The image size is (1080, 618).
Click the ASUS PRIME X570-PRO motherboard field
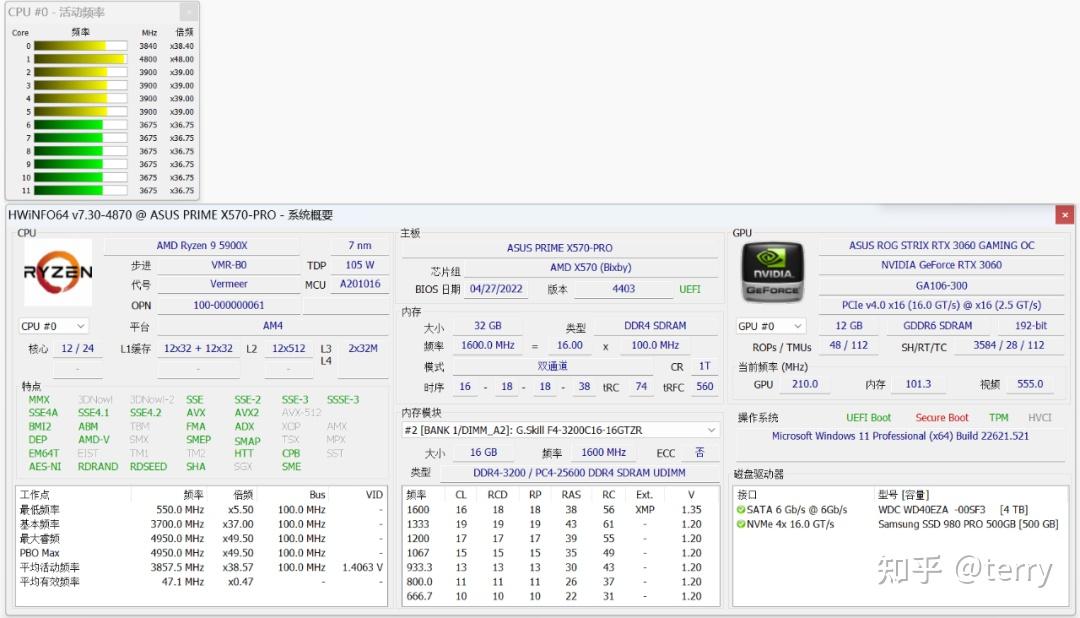coord(559,247)
